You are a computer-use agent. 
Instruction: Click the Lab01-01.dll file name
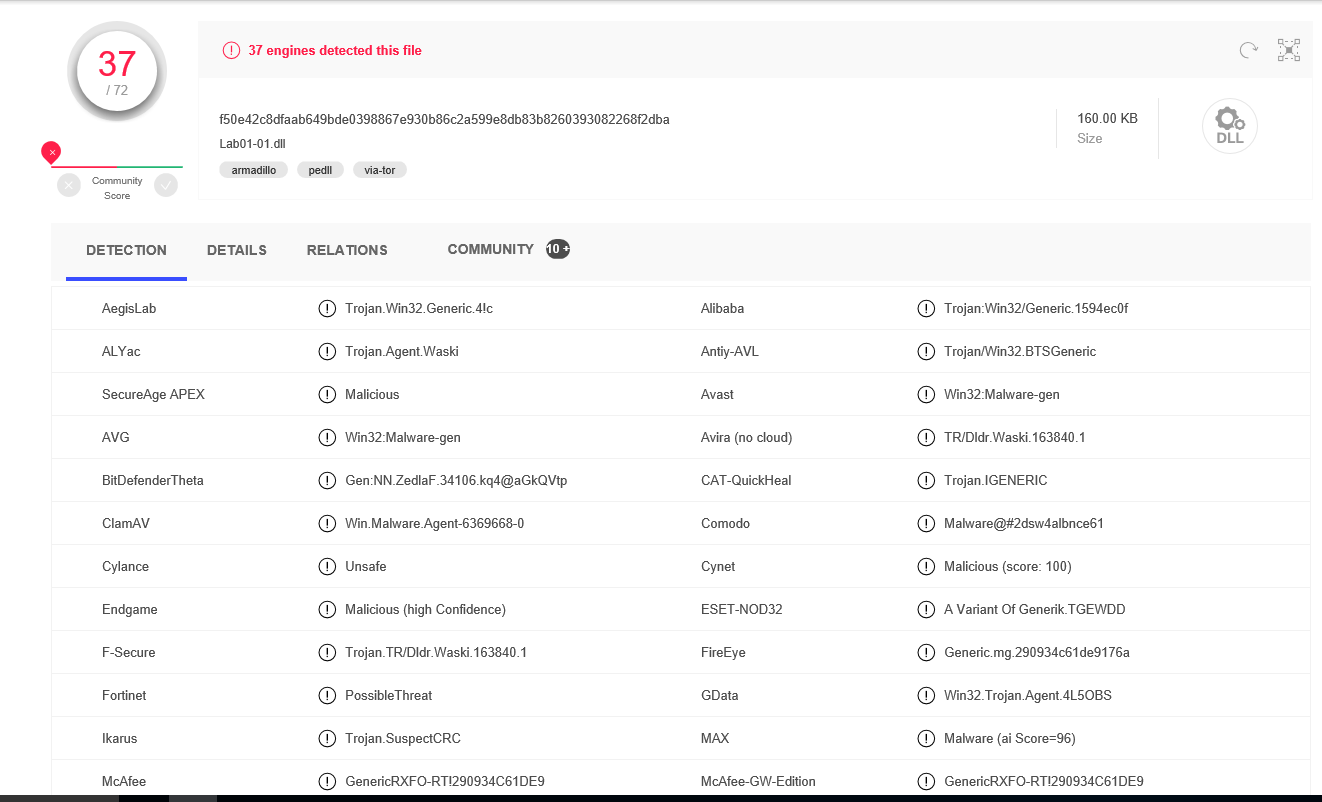click(252, 143)
